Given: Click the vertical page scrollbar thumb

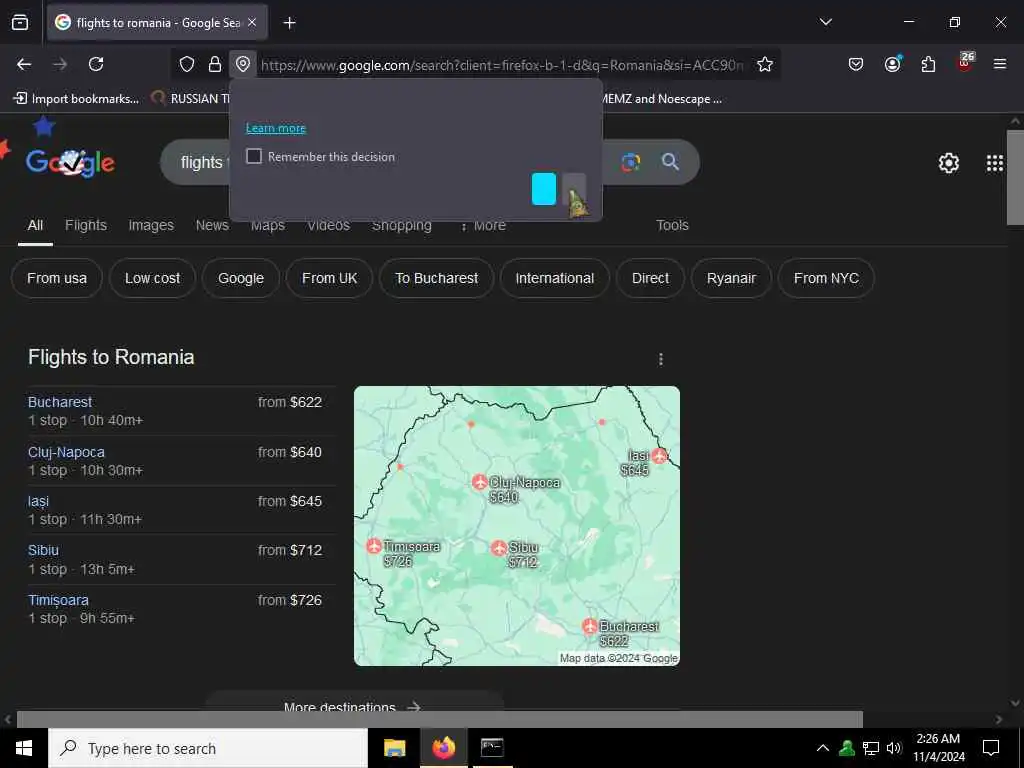Looking at the screenshot, I should (x=1015, y=178).
